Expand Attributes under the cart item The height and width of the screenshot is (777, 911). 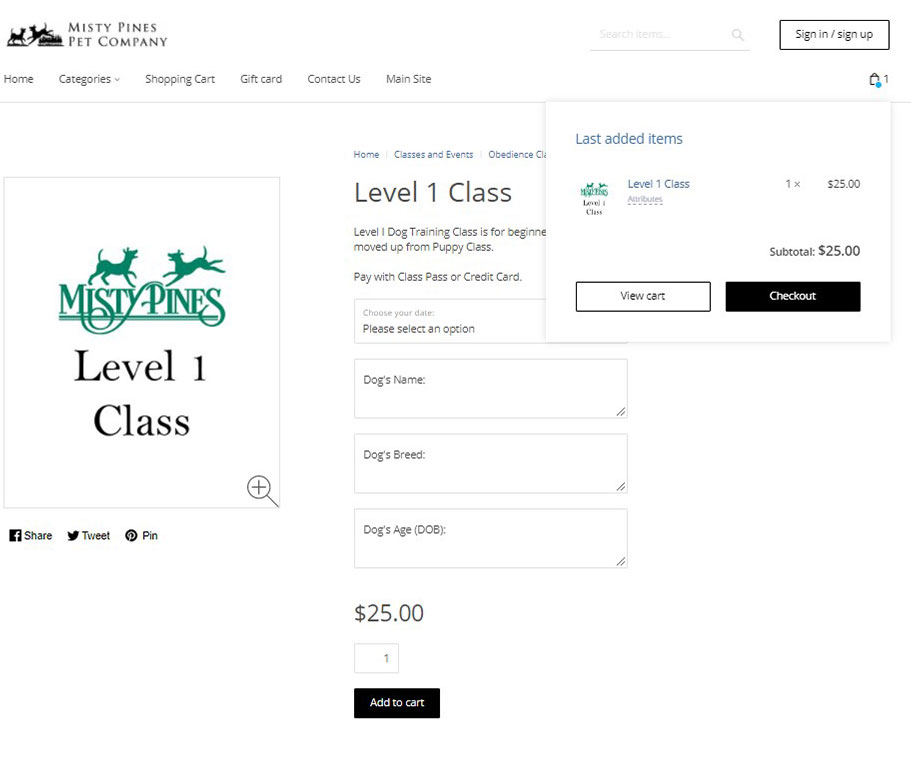point(645,199)
